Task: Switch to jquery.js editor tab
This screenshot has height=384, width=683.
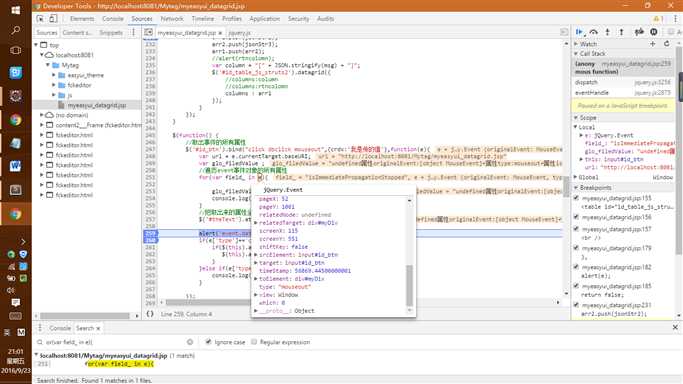Action: (240, 33)
